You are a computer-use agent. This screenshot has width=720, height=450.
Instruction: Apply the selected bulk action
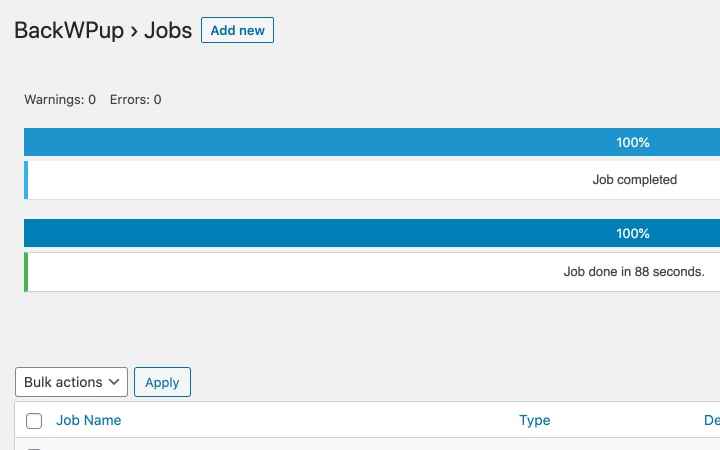[162, 382]
